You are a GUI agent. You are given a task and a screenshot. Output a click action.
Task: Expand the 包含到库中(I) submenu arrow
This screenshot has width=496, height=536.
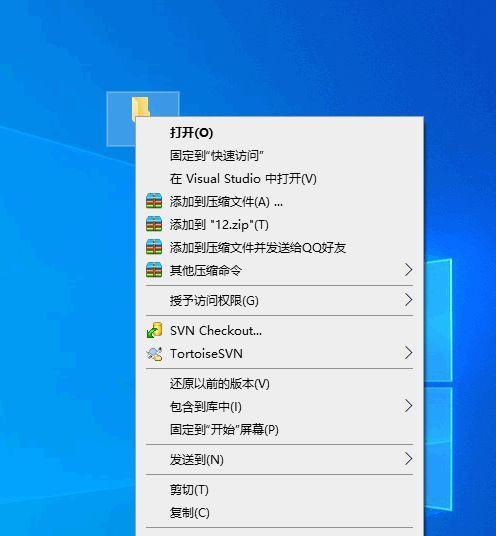[408, 406]
